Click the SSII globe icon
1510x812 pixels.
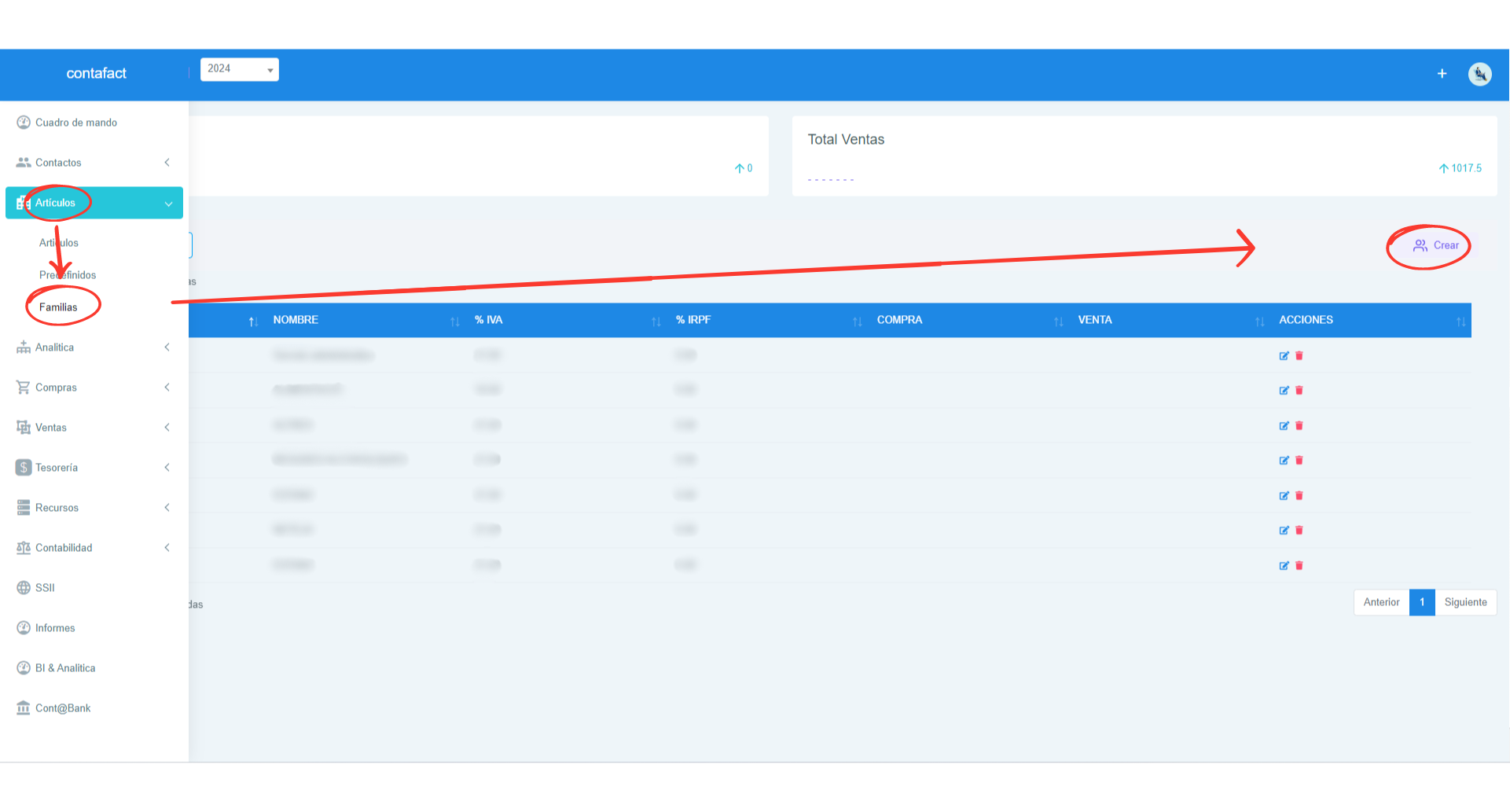tap(24, 588)
